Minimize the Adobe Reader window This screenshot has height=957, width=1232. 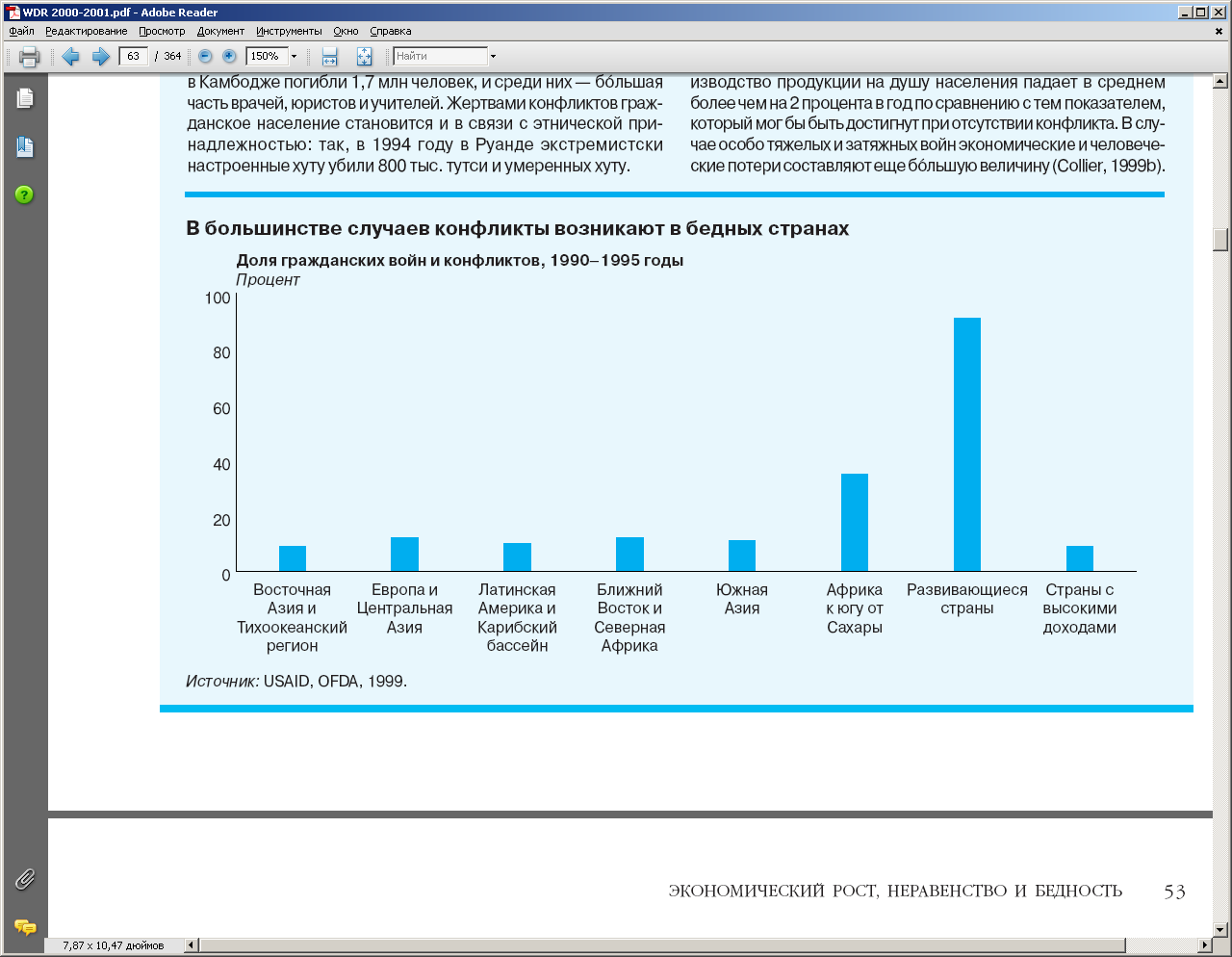coord(1185,13)
